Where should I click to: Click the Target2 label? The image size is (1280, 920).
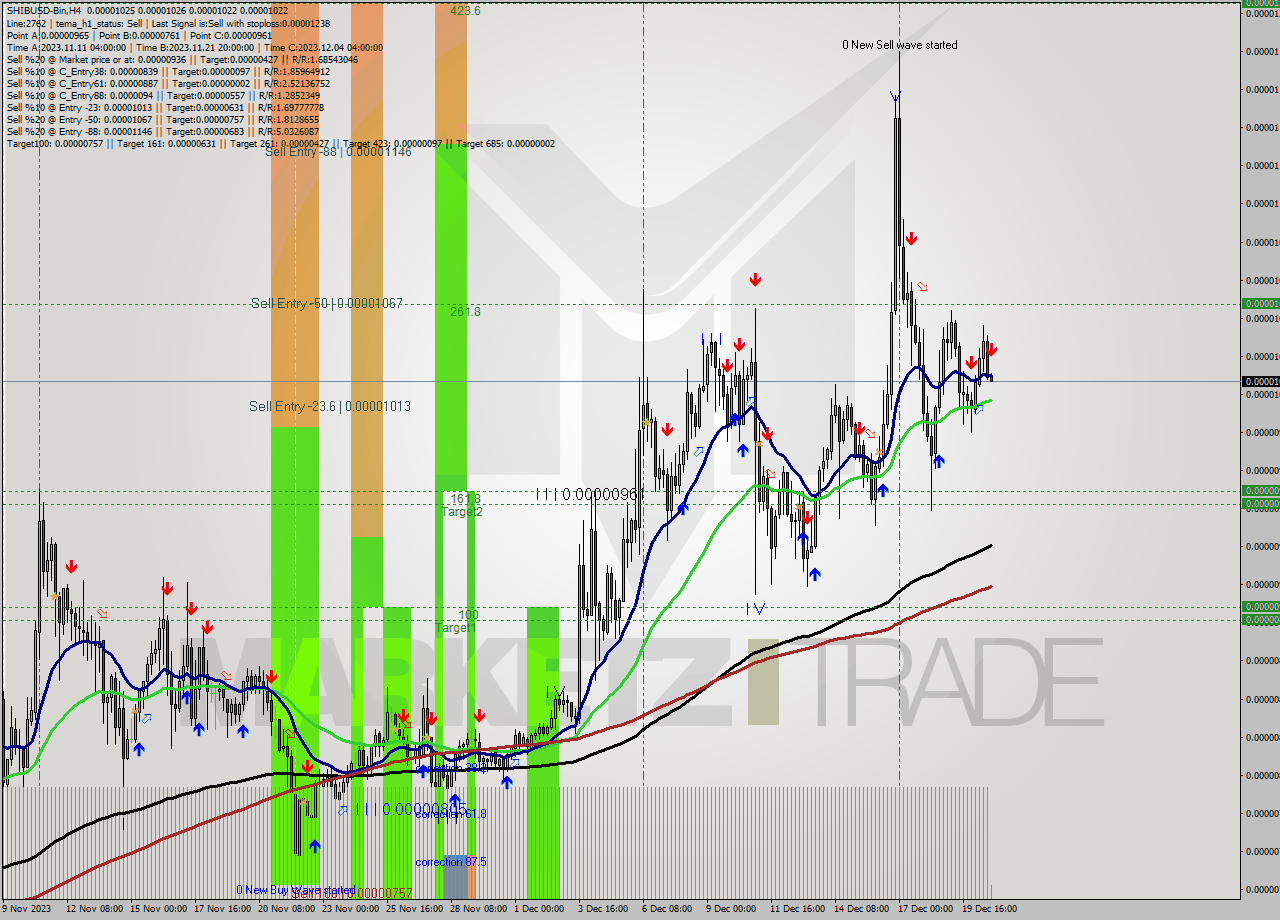pos(463,511)
